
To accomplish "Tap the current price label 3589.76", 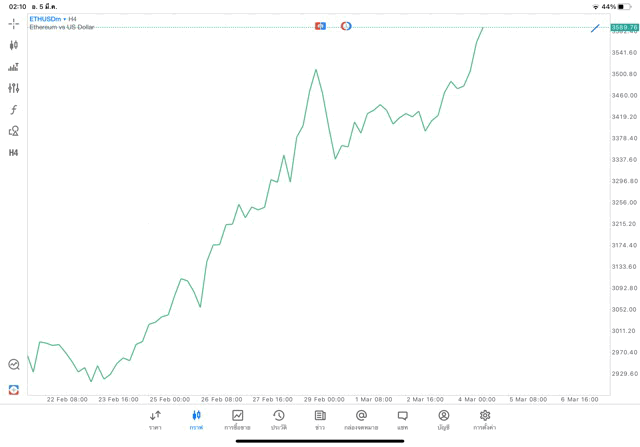I will pos(624,28).
